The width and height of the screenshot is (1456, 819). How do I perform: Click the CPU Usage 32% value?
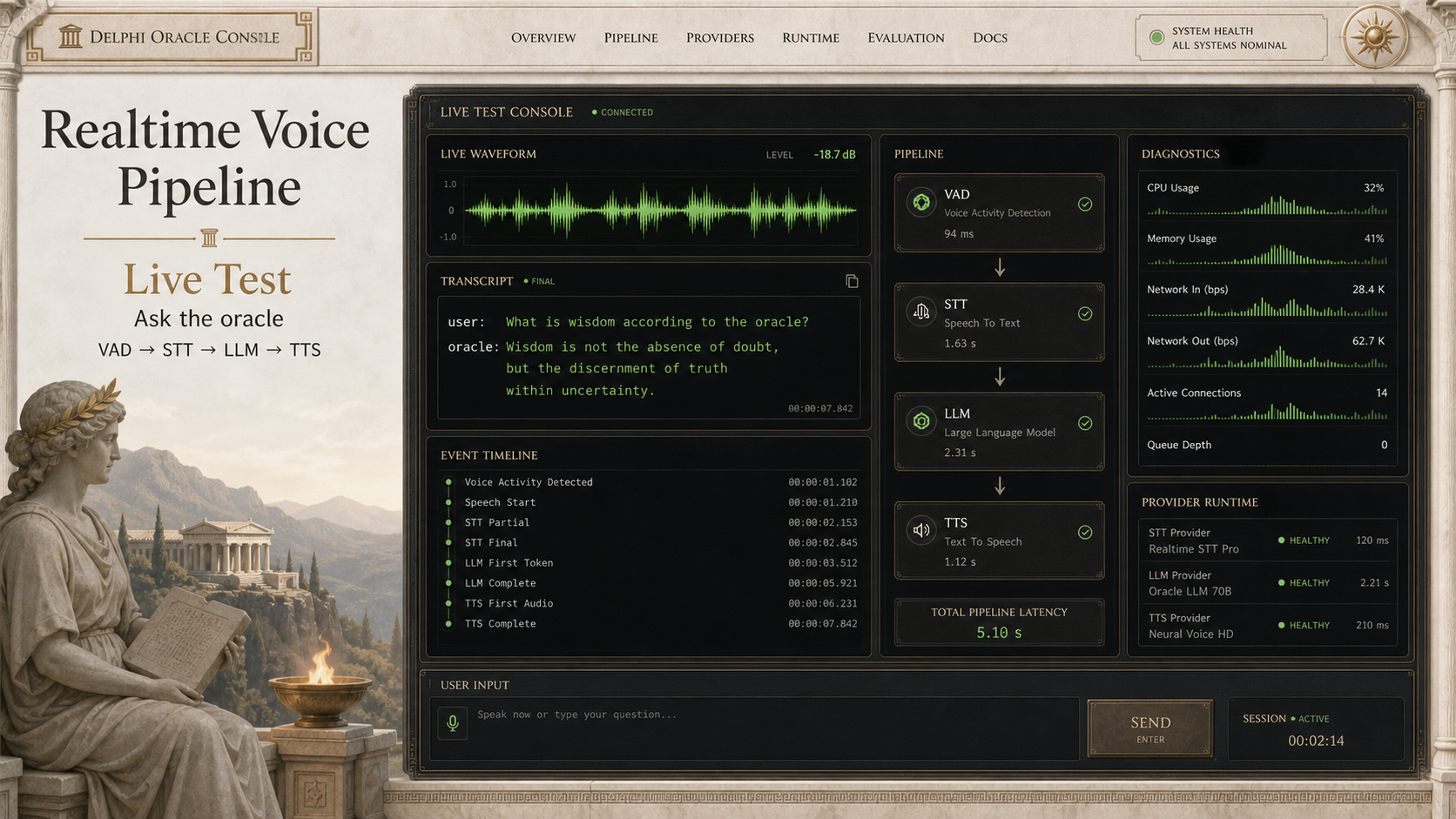point(1373,188)
